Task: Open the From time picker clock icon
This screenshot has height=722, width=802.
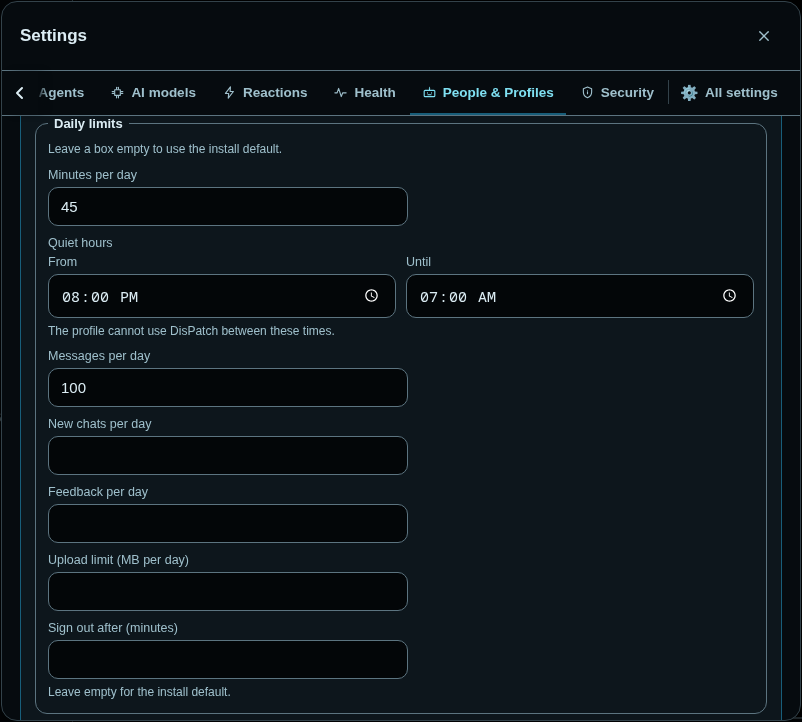Action: coord(371,296)
